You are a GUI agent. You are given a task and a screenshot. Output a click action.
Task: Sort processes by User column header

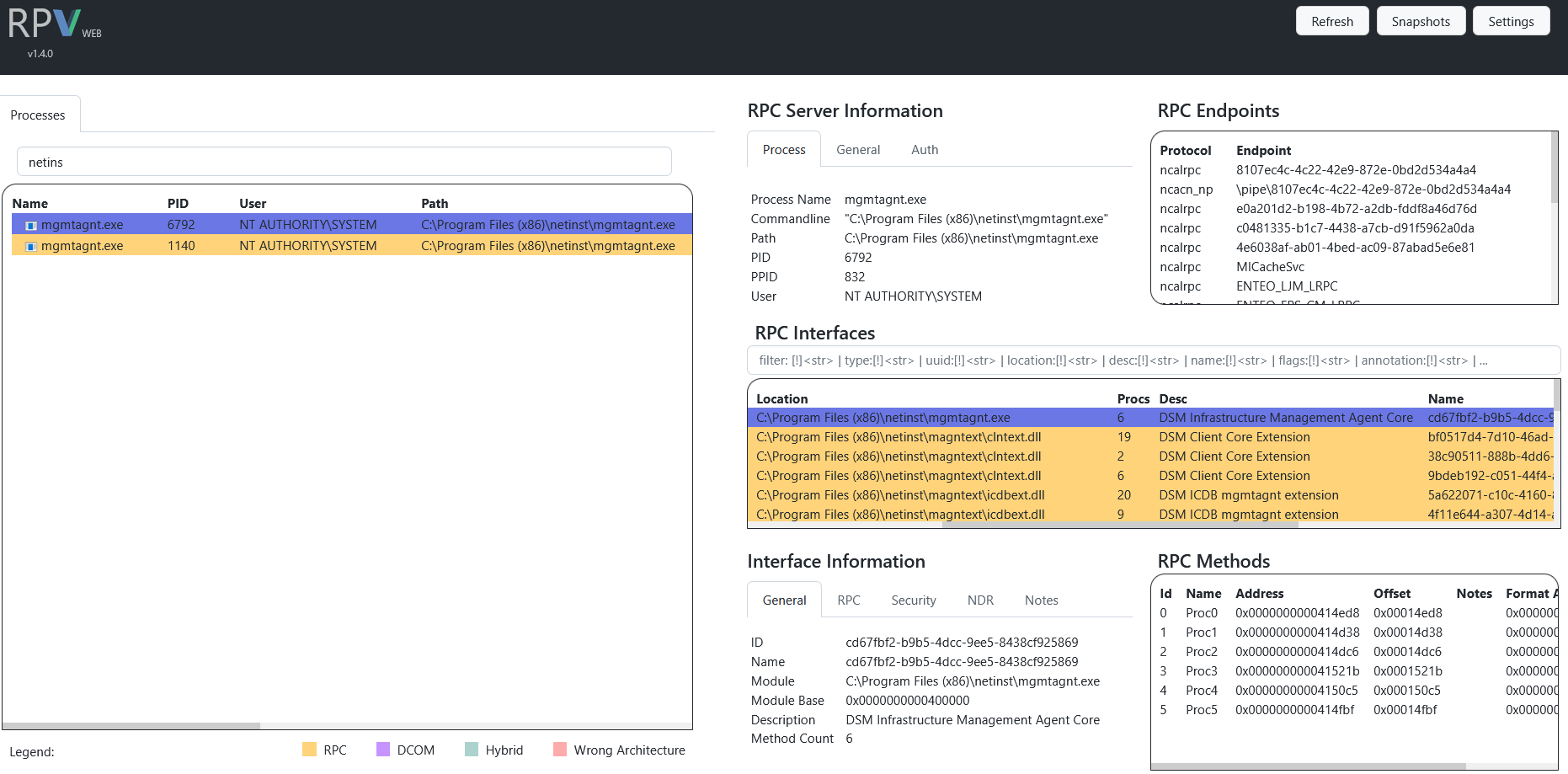(x=253, y=203)
